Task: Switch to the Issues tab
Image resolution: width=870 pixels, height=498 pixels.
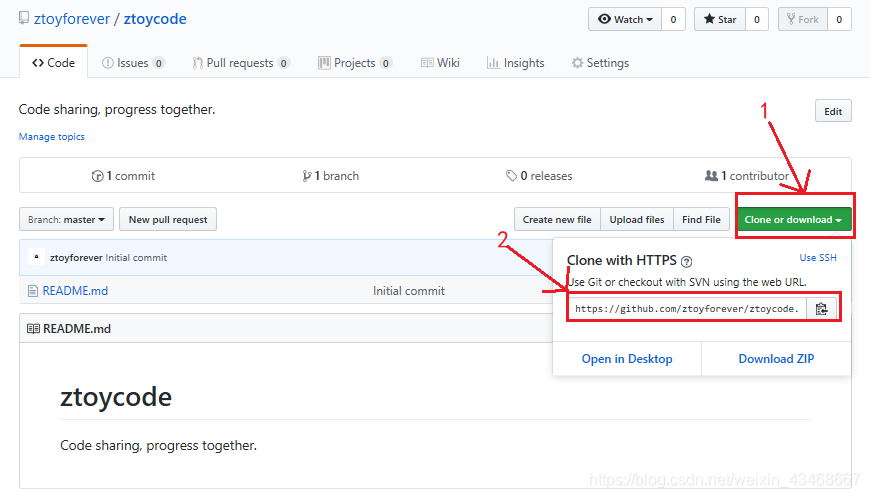Action: [x=133, y=63]
